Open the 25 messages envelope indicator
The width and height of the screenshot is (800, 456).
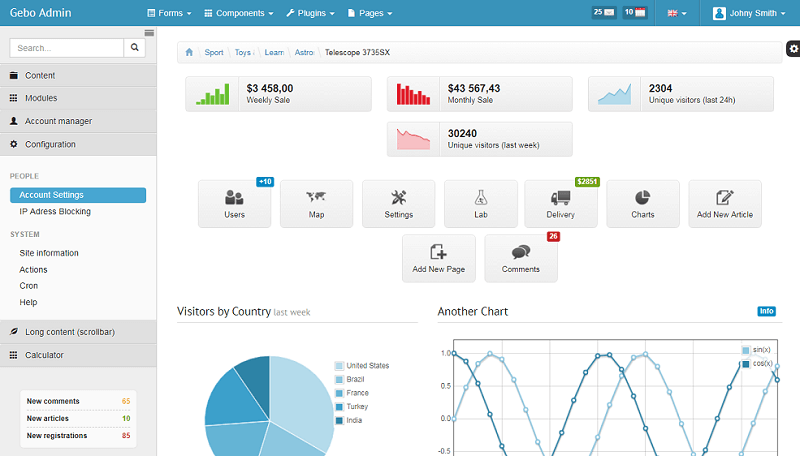click(x=604, y=12)
